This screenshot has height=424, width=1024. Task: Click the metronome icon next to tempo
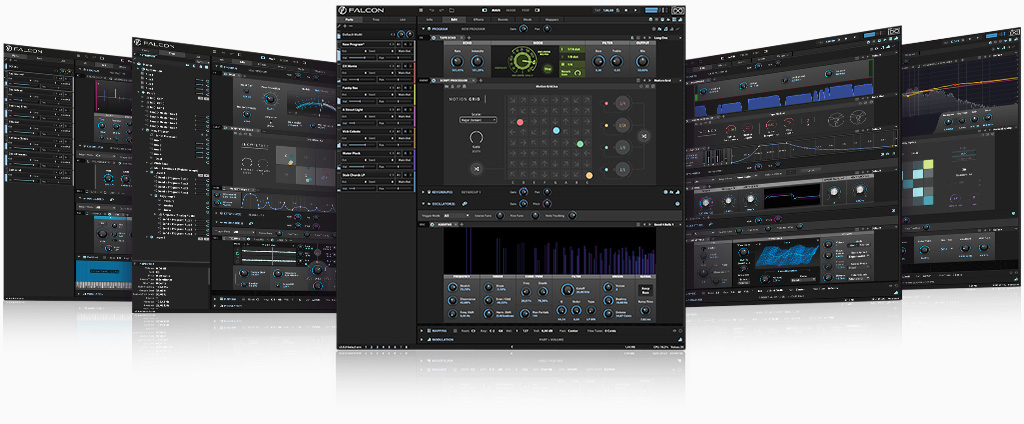pos(618,10)
